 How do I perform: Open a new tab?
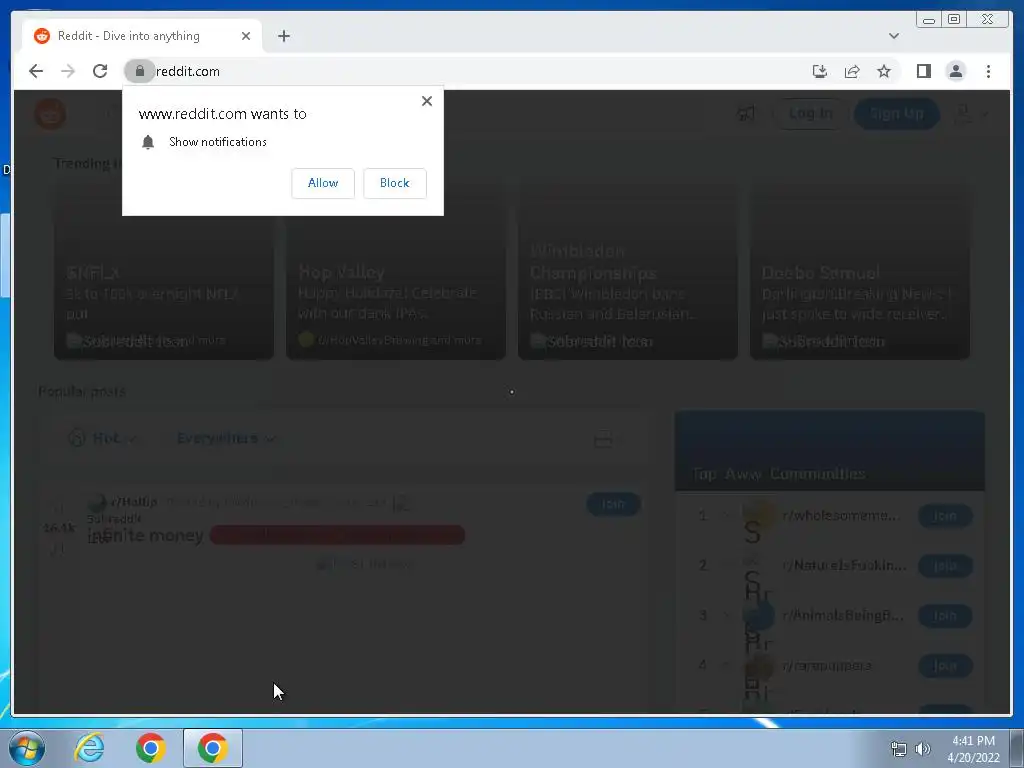283,36
